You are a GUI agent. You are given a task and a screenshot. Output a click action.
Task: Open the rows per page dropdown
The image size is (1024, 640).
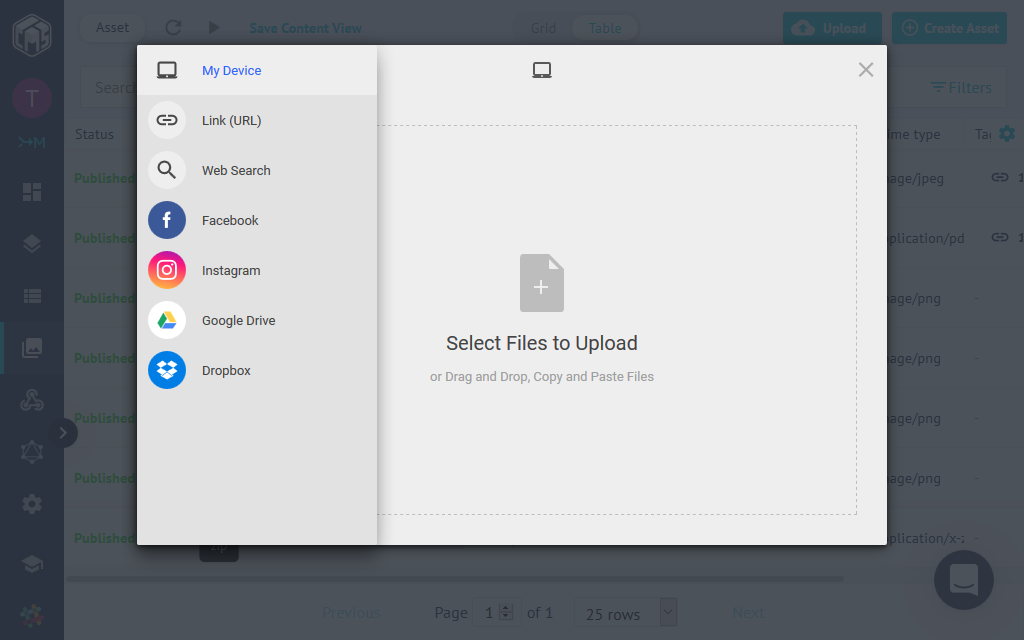(x=625, y=613)
